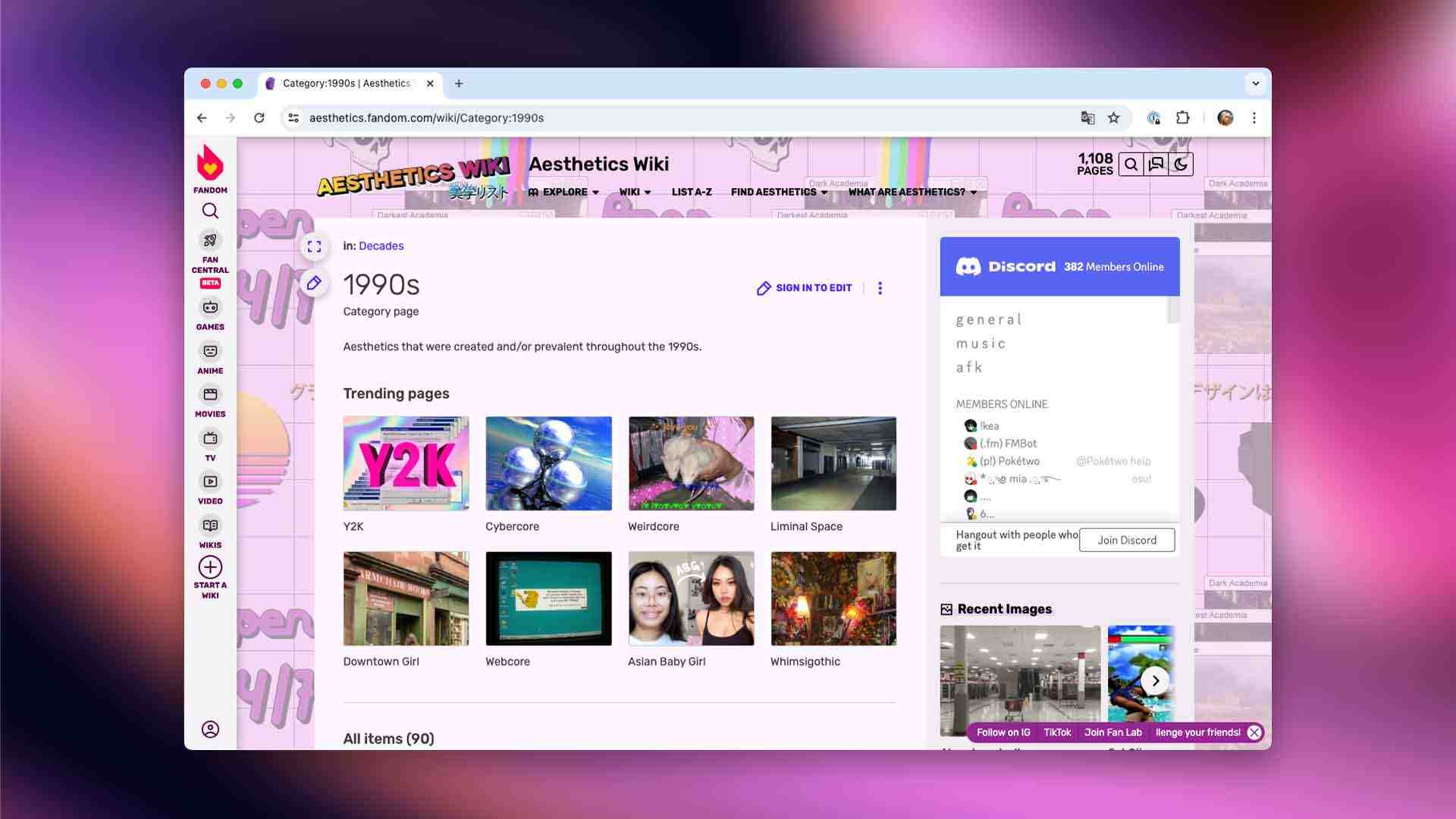Open the user profile icon in sidebar
This screenshot has height=819, width=1456.
coord(210,729)
